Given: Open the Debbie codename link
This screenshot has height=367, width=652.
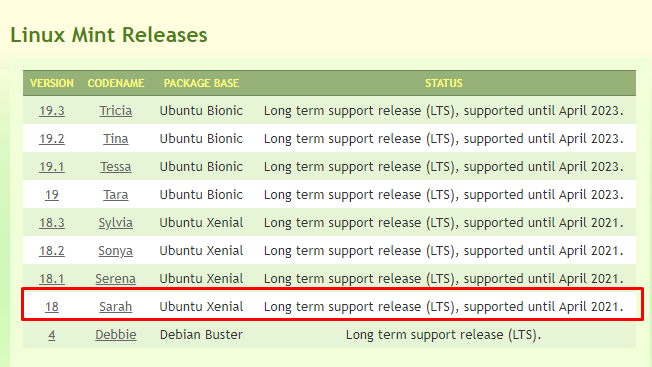Looking at the screenshot, I should [116, 335].
